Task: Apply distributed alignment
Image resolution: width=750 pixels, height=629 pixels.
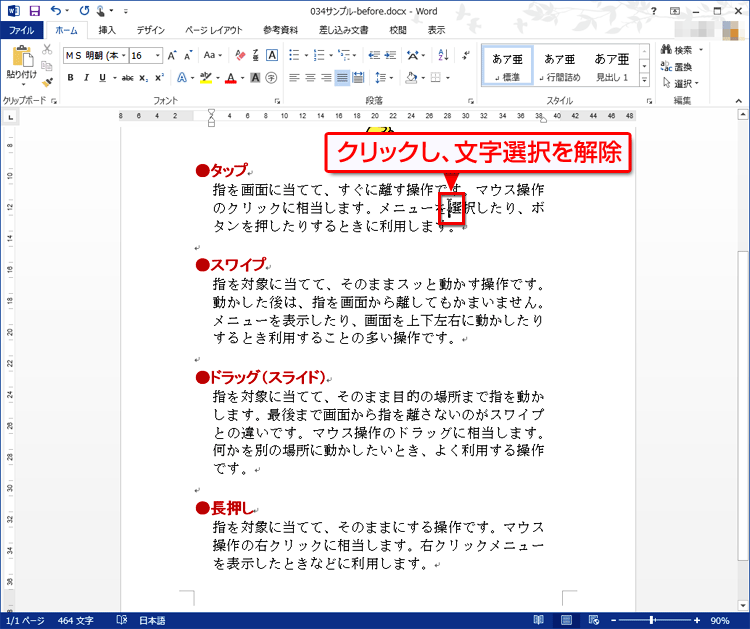Action: (x=358, y=77)
